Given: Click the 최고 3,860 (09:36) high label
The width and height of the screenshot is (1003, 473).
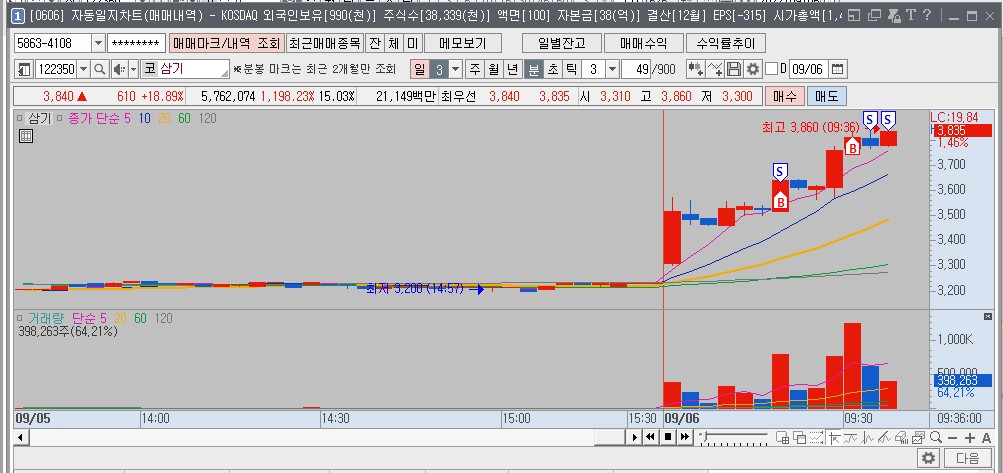Looking at the screenshot, I should click(810, 127).
